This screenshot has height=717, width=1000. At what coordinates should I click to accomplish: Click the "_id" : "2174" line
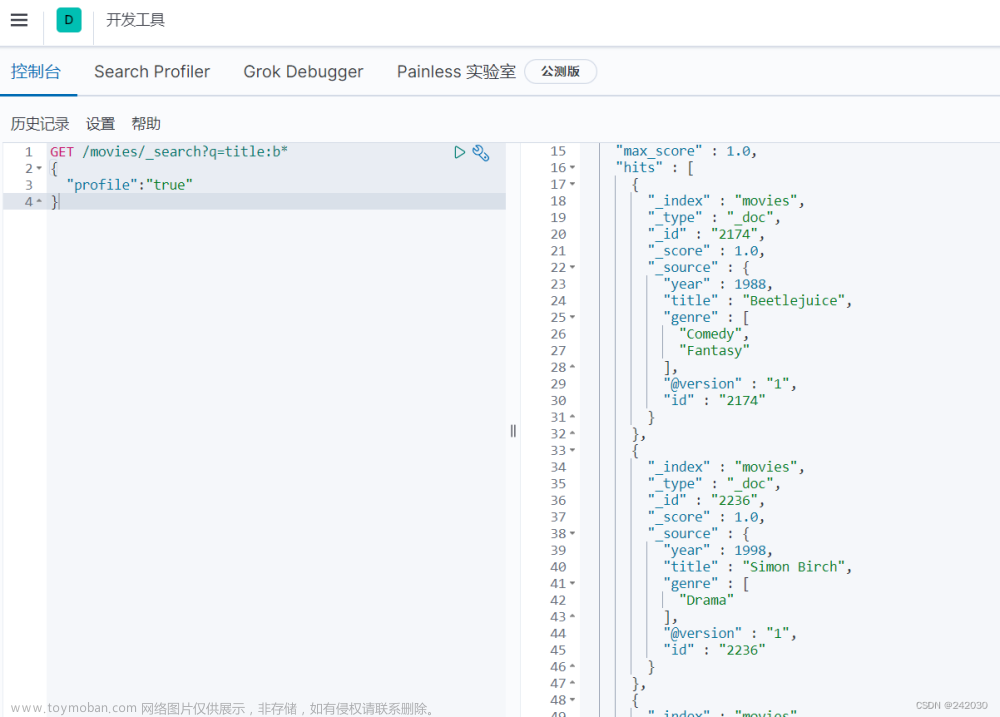[x=706, y=234]
